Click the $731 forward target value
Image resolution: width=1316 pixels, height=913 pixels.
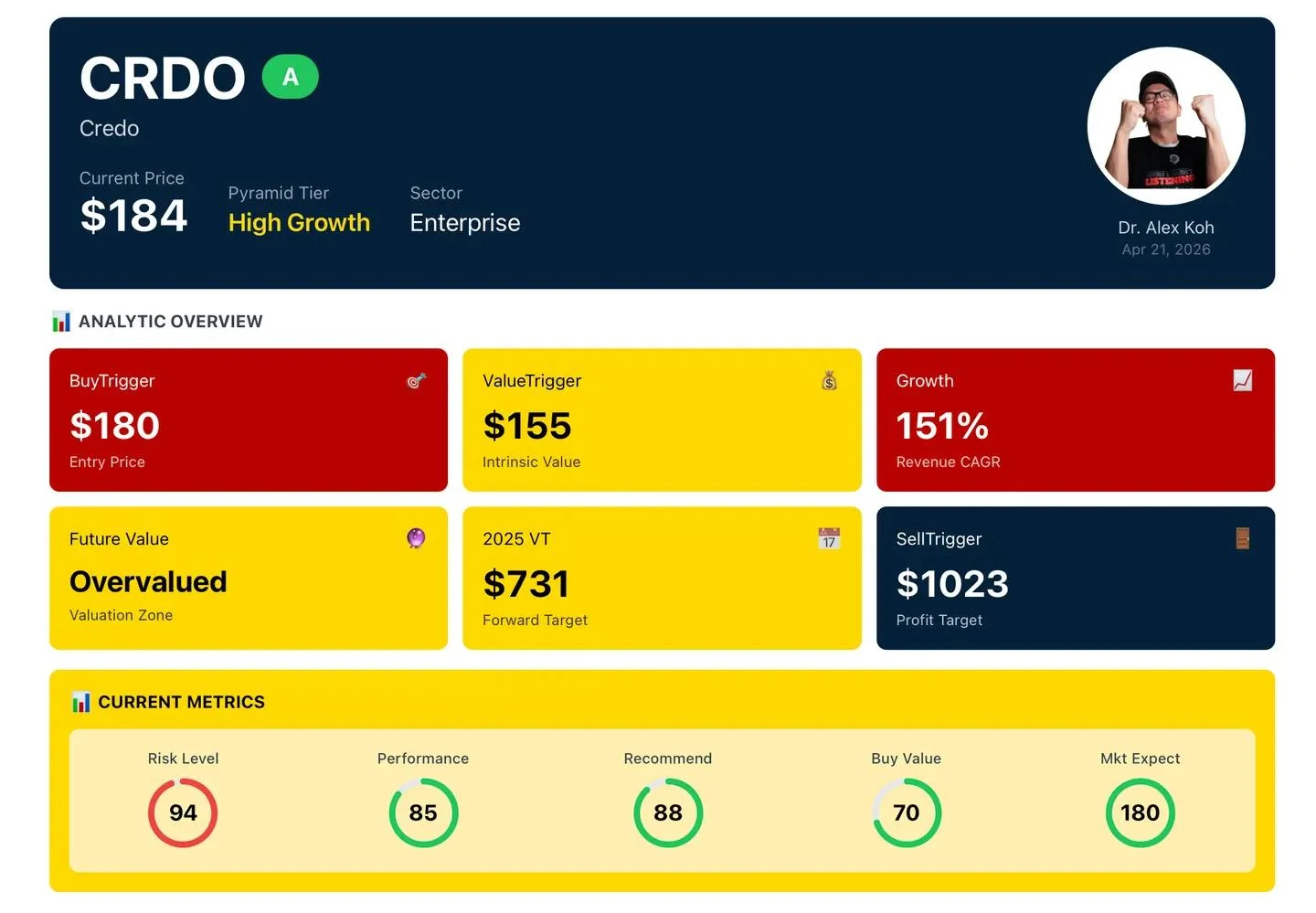click(526, 584)
